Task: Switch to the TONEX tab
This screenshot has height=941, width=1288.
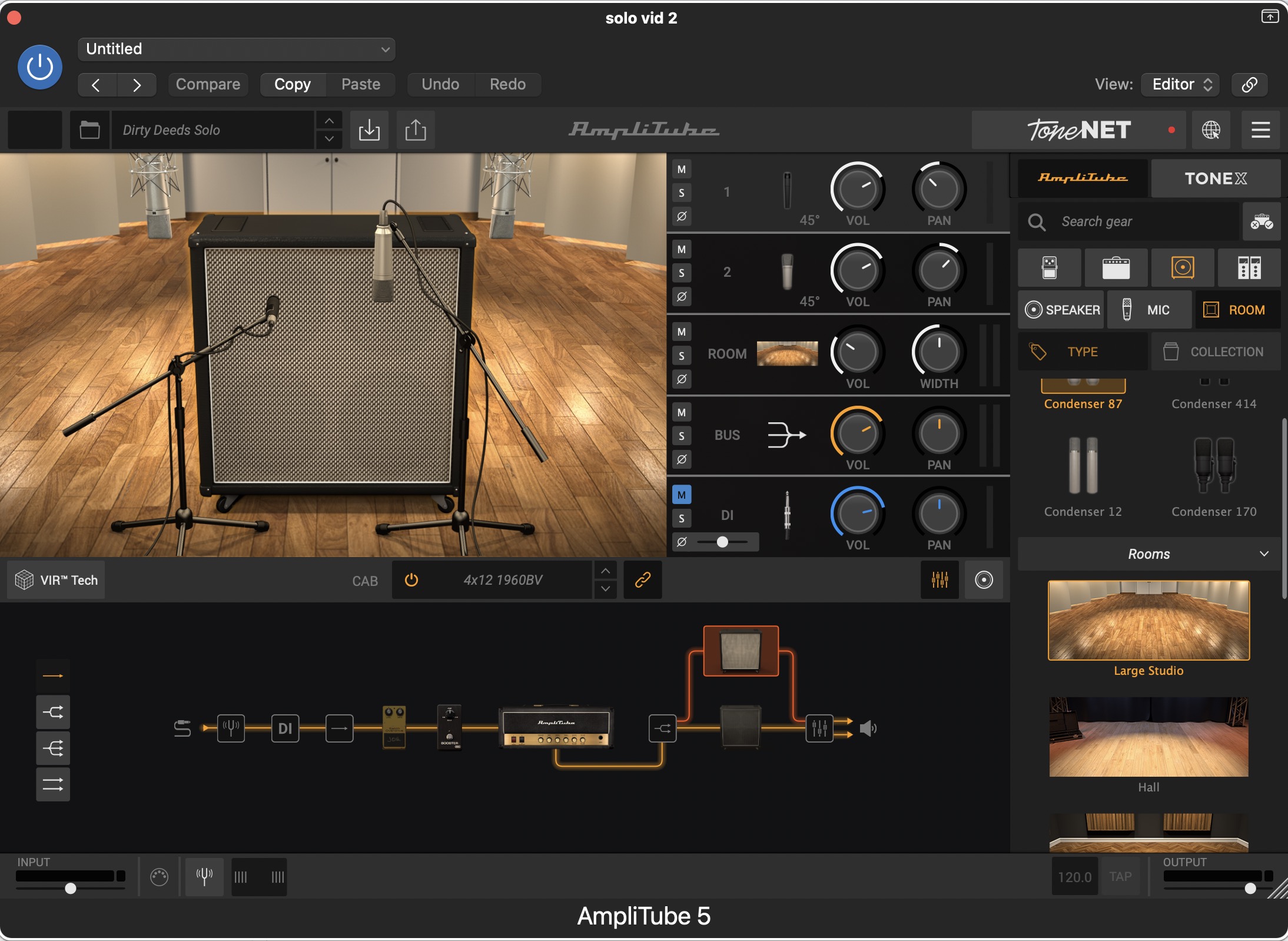Action: [1215, 178]
